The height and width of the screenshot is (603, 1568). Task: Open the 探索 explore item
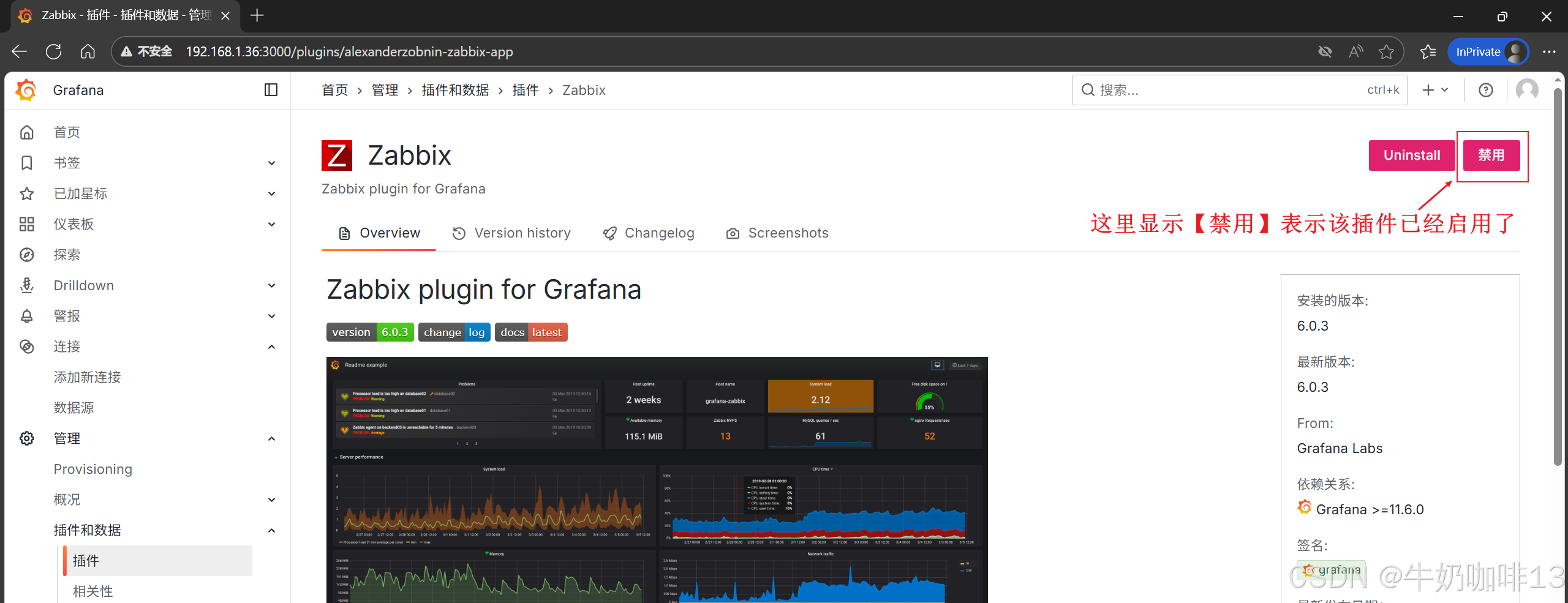point(67,255)
